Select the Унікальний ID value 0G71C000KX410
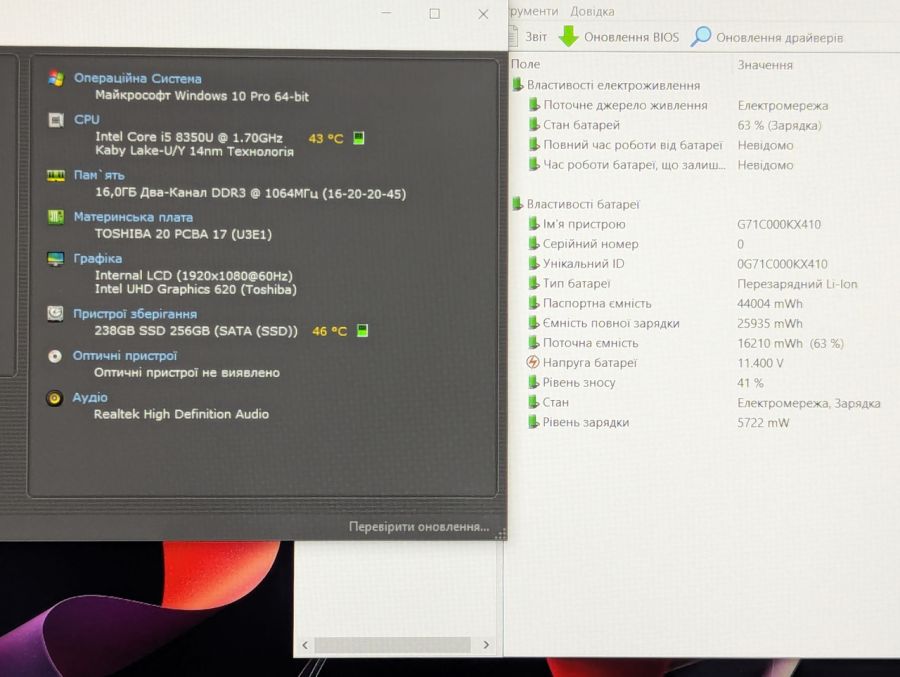 click(782, 264)
